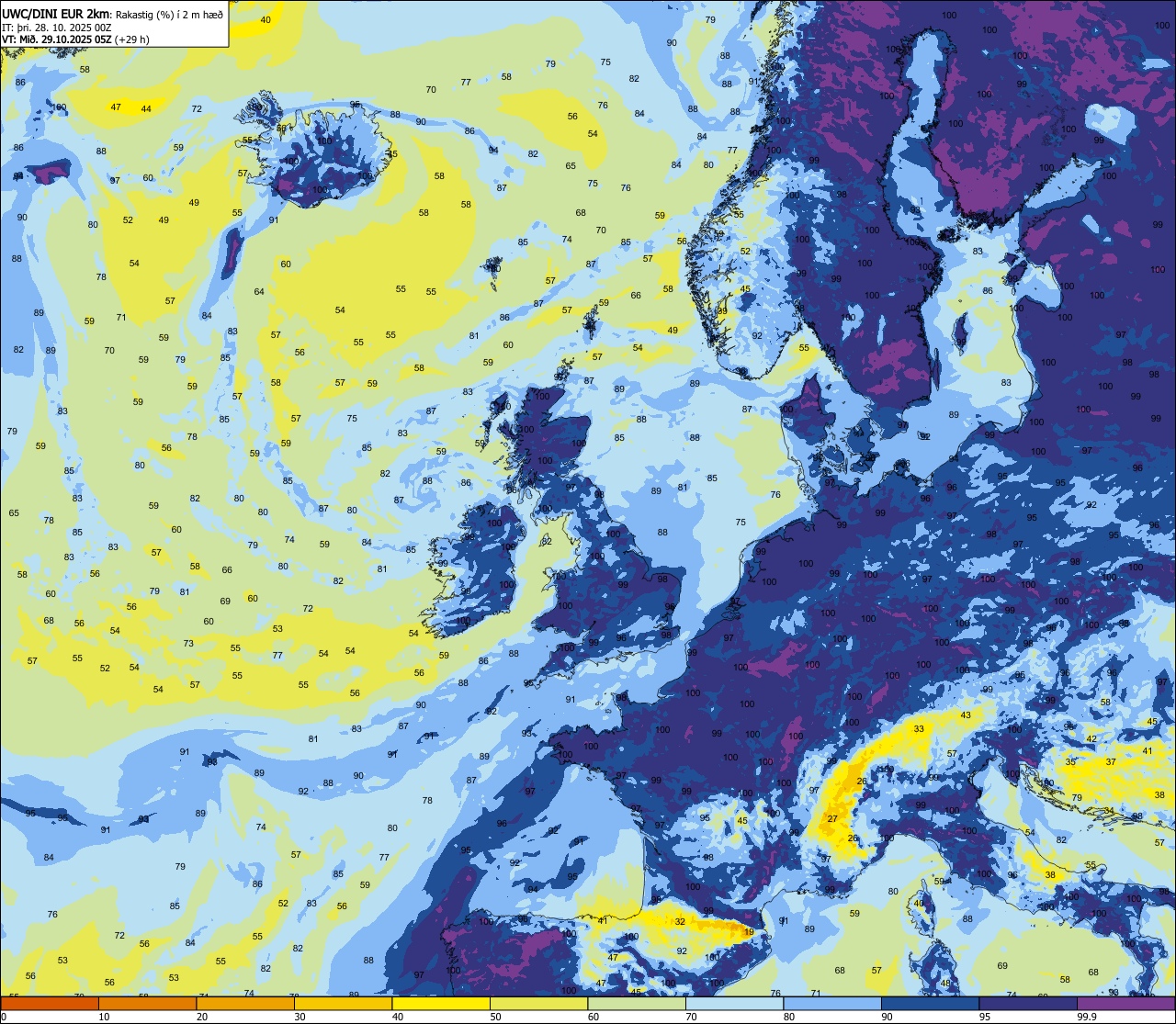Click the 10–20 orange legend swatch
Viewport: 1176px width, 1024px height.
[x=147, y=1003]
